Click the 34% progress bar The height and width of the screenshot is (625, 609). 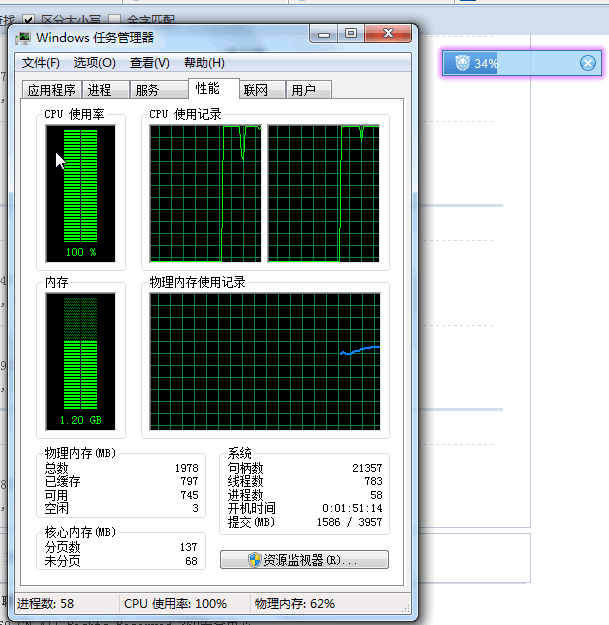pyautogui.click(x=522, y=63)
